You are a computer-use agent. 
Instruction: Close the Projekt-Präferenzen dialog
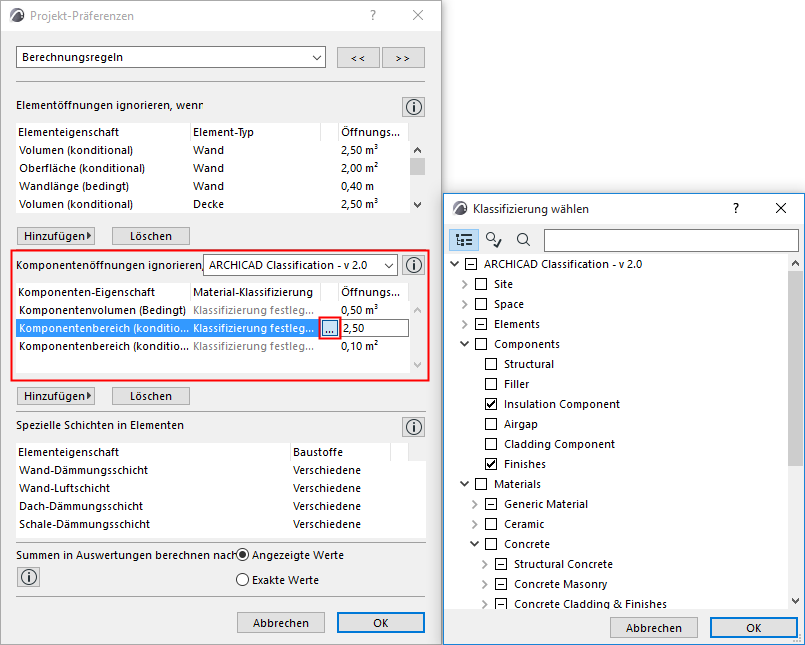click(x=418, y=15)
